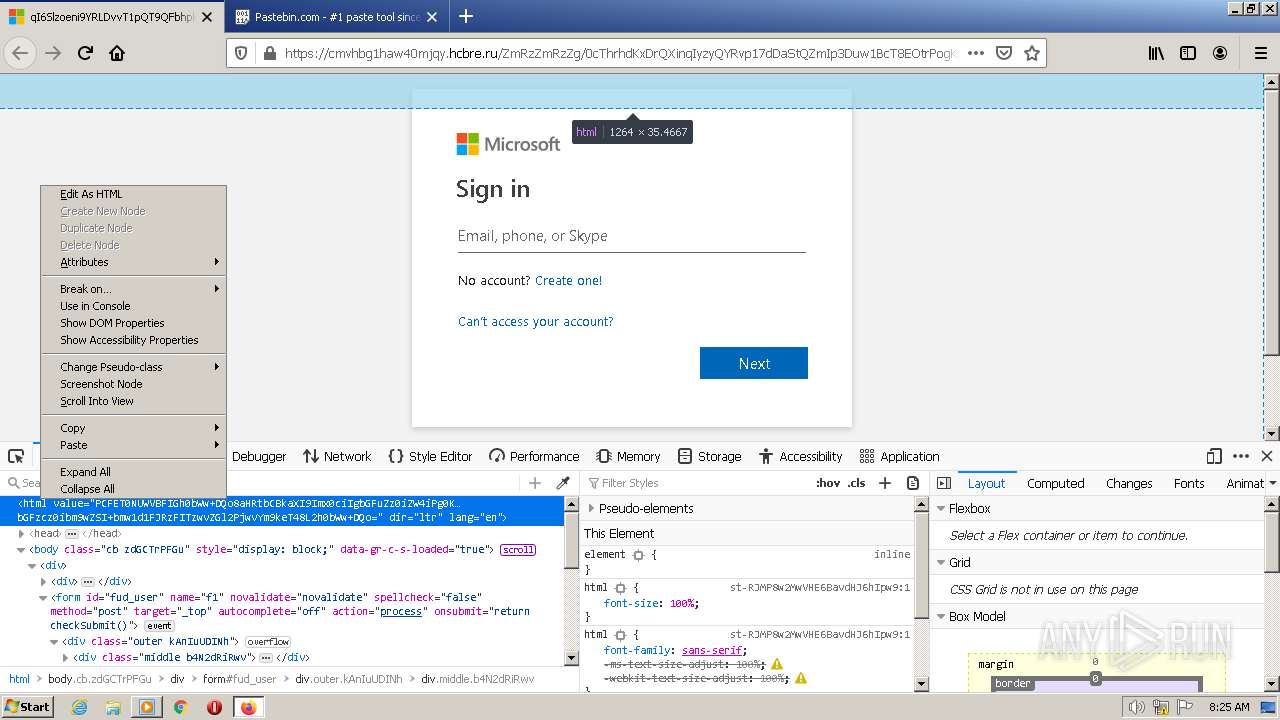Image resolution: width=1280 pixels, height=720 pixels.
Task: Go back using browser back arrow
Action: click(x=20, y=53)
